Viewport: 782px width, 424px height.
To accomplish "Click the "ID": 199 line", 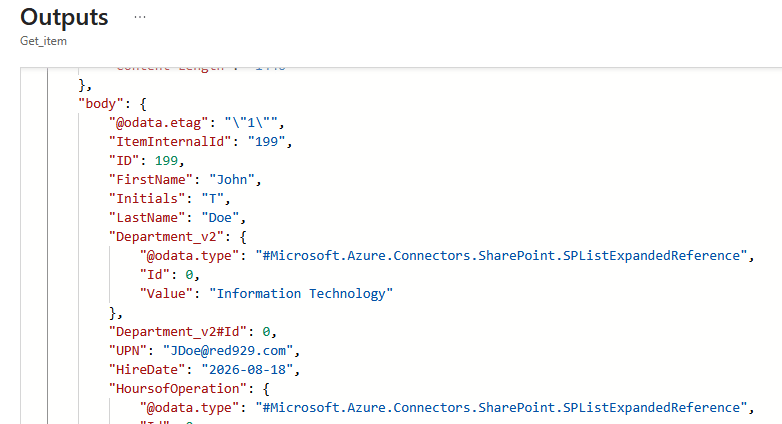I will (147, 161).
